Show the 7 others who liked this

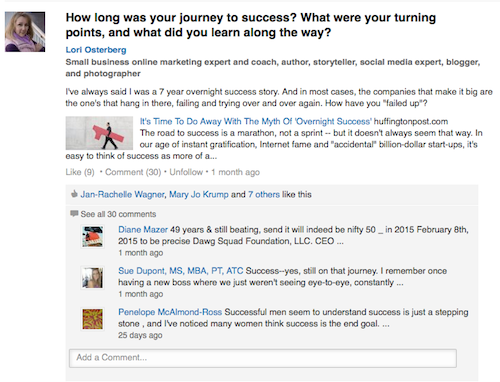coord(264,194)
